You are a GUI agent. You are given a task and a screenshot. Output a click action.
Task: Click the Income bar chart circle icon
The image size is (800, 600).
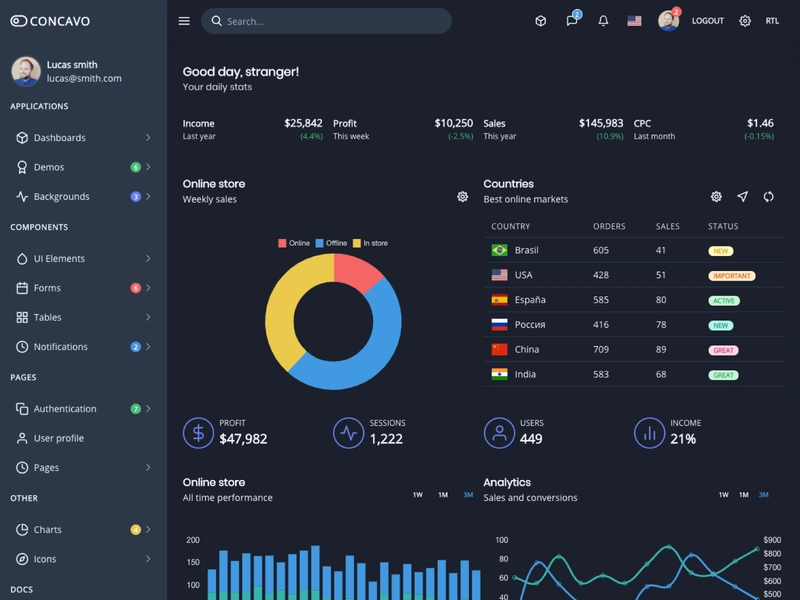tap(649, 433)
